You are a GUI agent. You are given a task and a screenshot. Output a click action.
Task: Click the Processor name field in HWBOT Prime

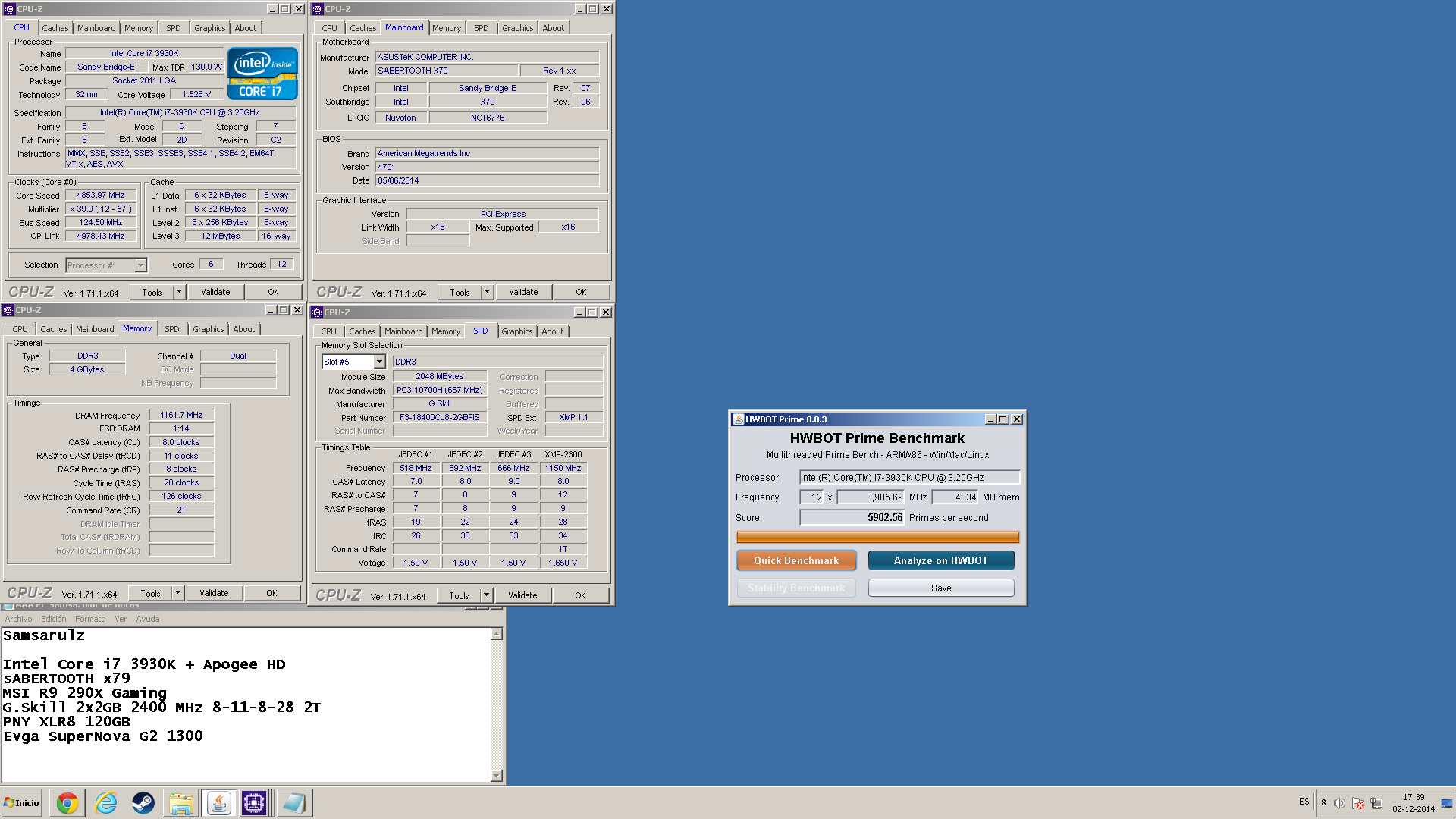(909, 477)
